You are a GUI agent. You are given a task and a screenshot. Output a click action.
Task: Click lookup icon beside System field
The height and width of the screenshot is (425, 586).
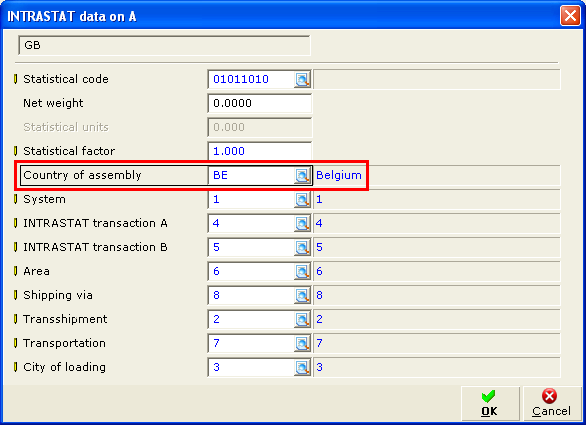point(302,199)
